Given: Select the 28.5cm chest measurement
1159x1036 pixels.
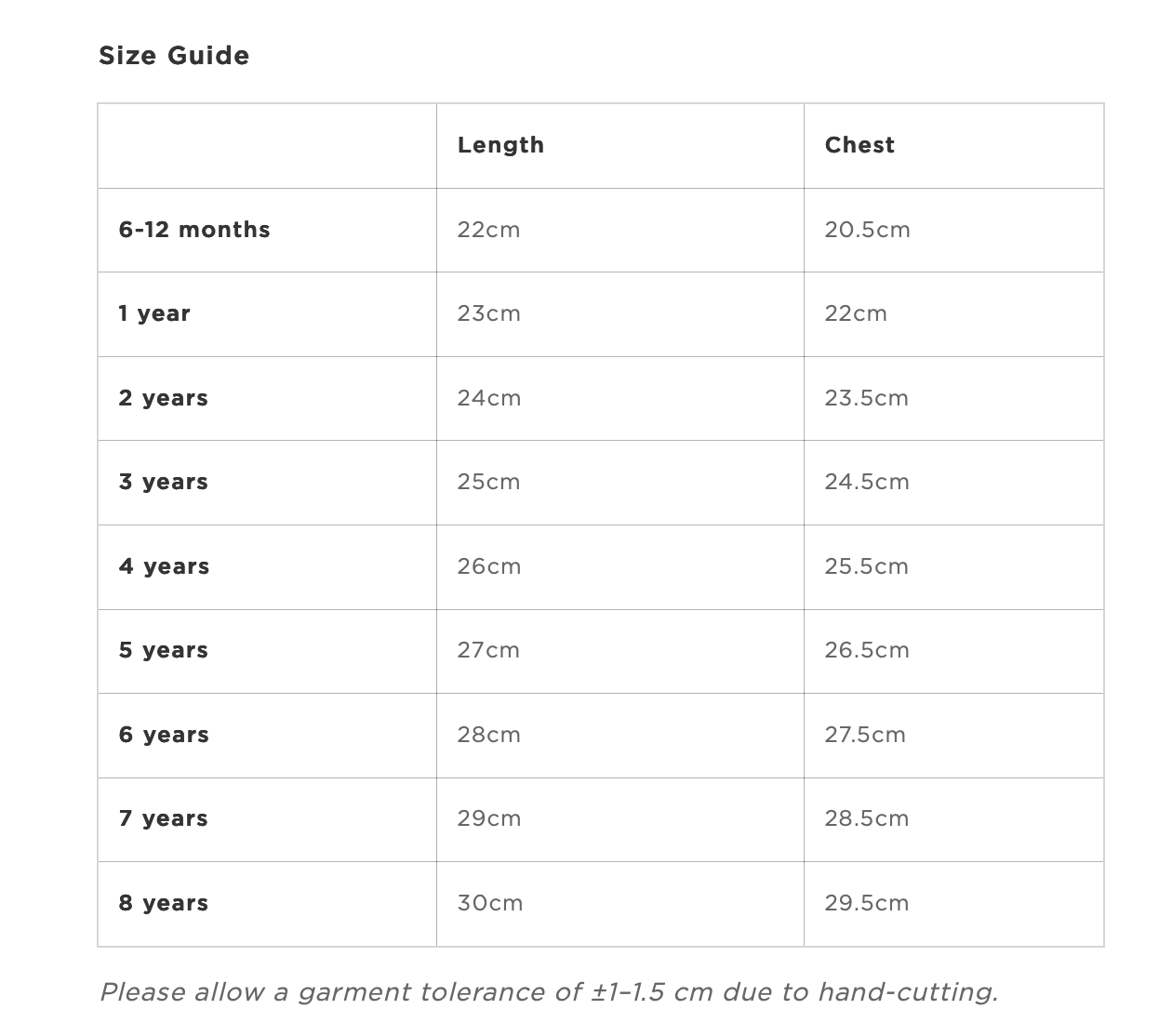Looking at the screenshot, I should (867, 818).
